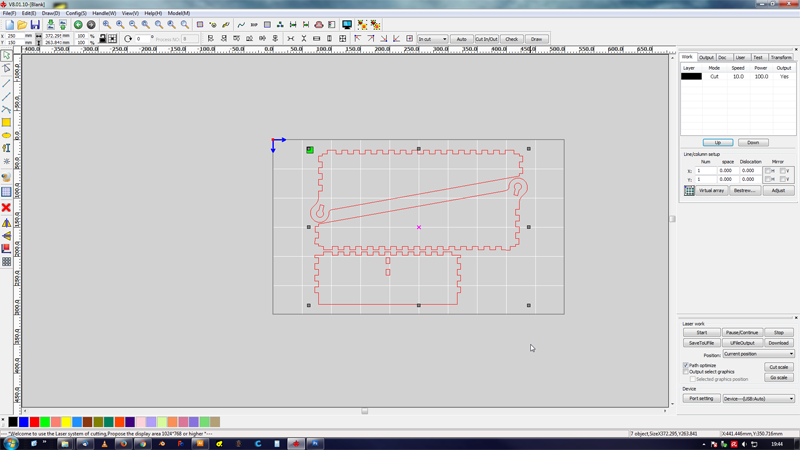Open Photoshop from the taskbar
Screen dimensions: 800x450
coord(315,444)
